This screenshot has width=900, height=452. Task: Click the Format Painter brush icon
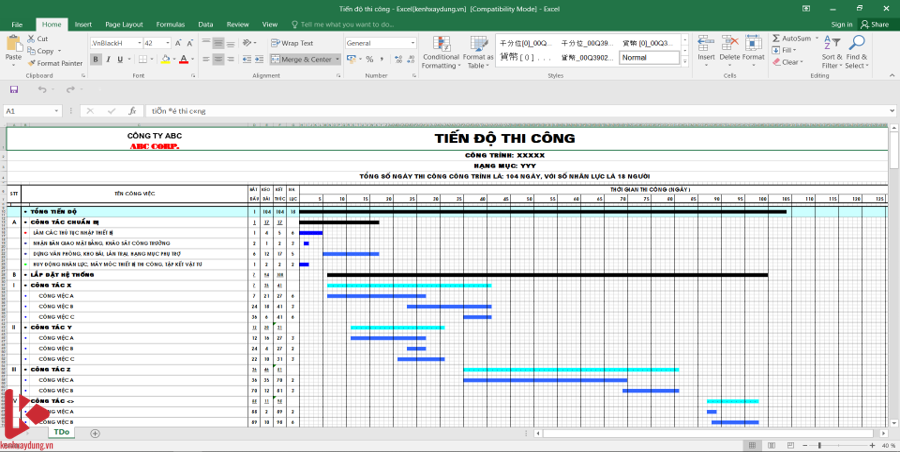32,63
